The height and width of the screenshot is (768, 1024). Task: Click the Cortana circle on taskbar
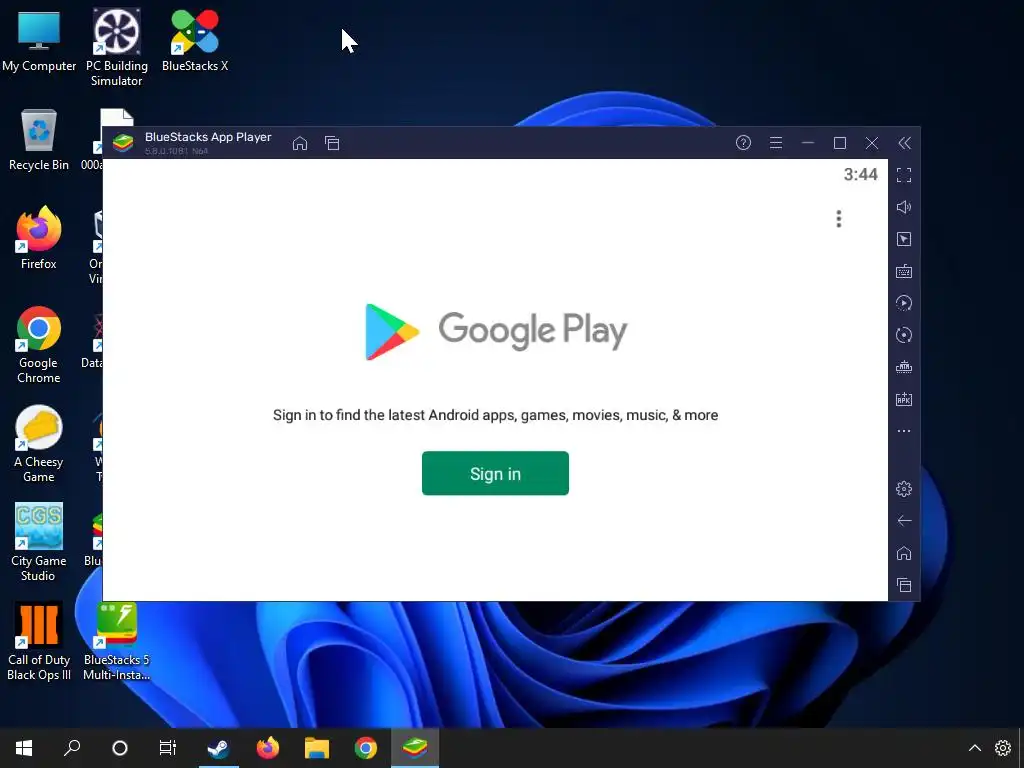(120, 748)
